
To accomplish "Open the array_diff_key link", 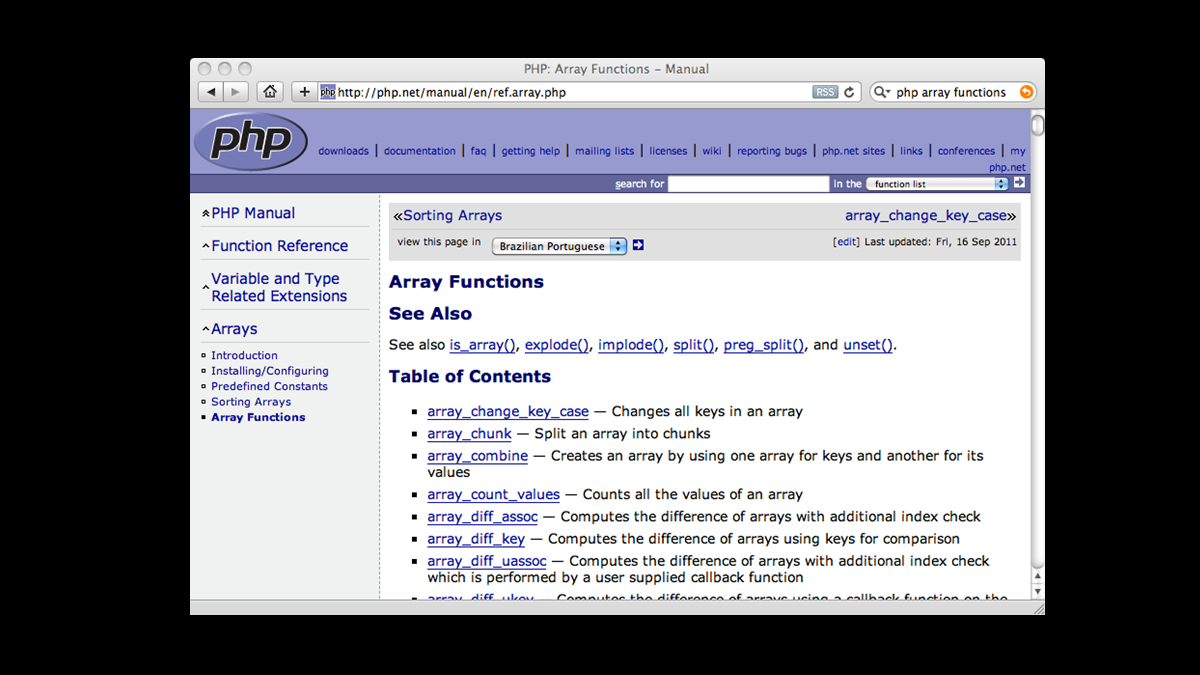I will [x=476, y=539].
